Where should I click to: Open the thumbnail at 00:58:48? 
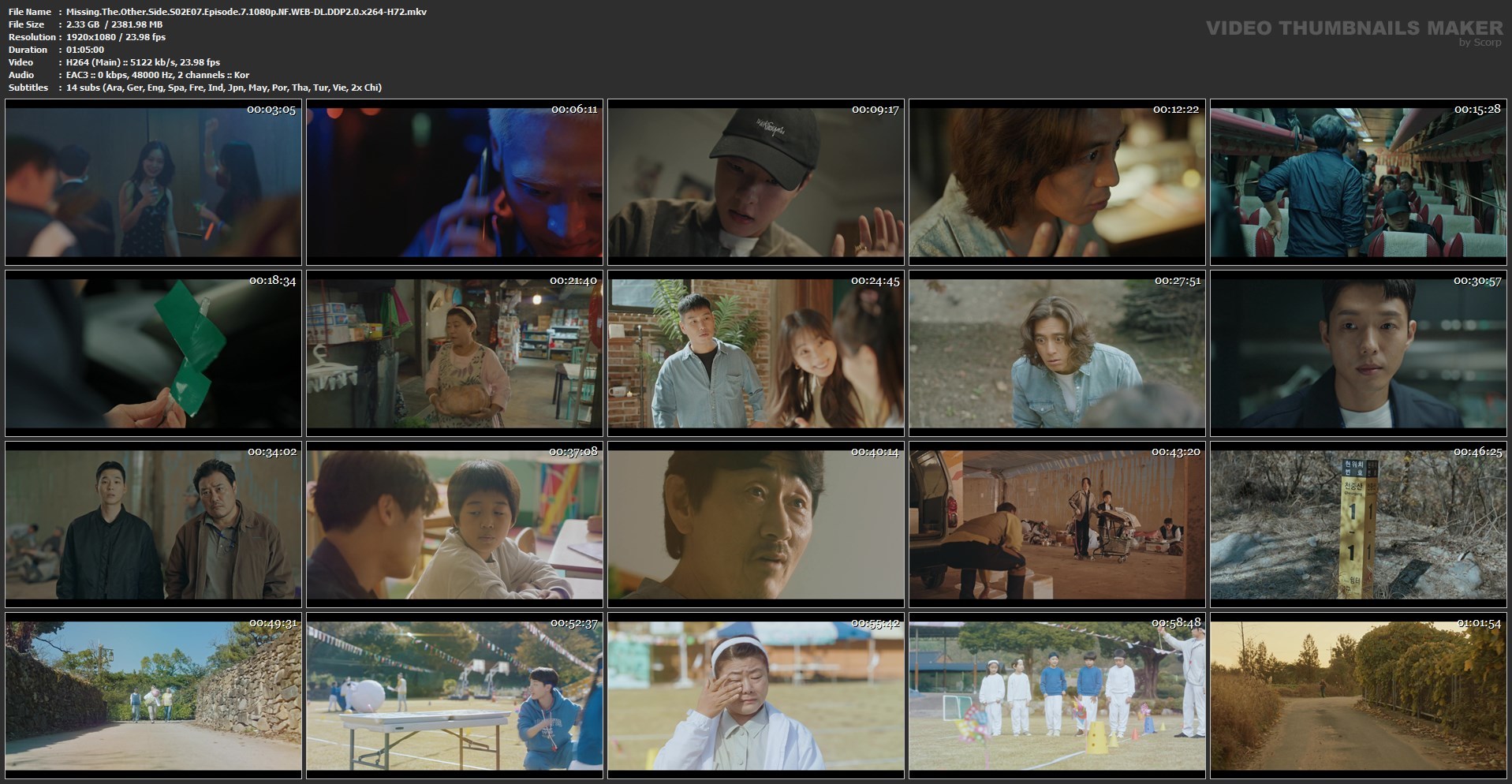point(1057,696)
